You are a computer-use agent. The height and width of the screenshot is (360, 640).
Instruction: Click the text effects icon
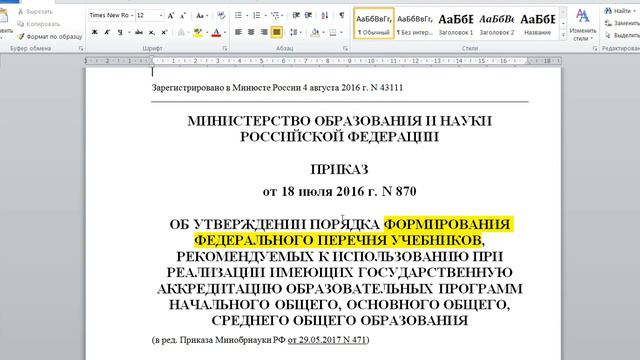(x=181, y=32)
